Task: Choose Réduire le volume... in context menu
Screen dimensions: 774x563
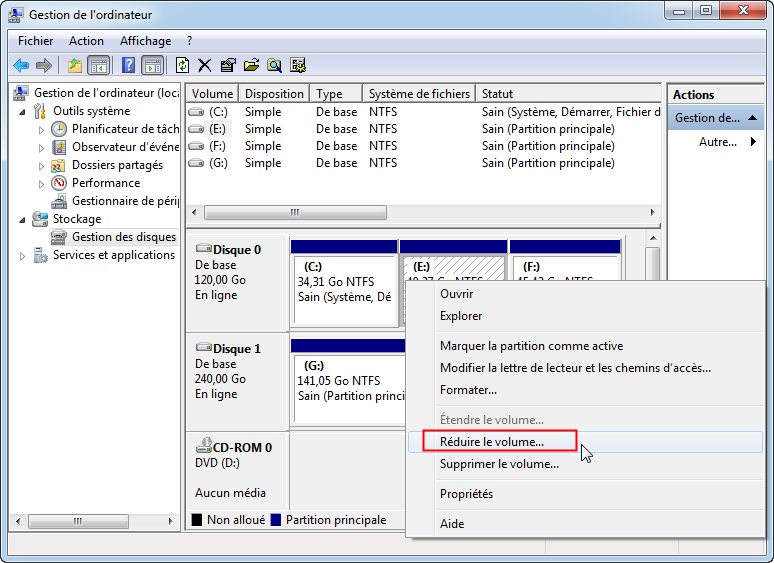Action: pos(585,442)
